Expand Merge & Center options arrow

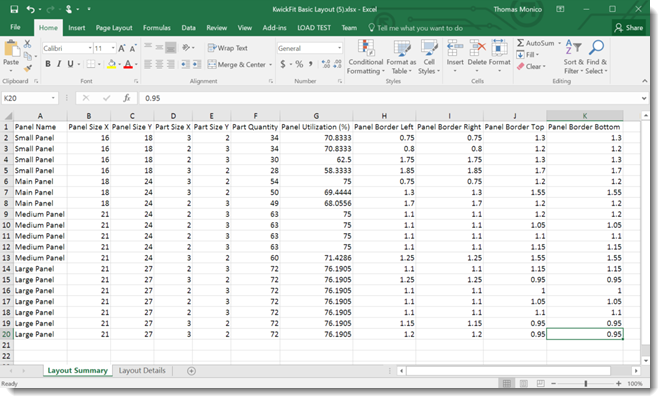271,64
